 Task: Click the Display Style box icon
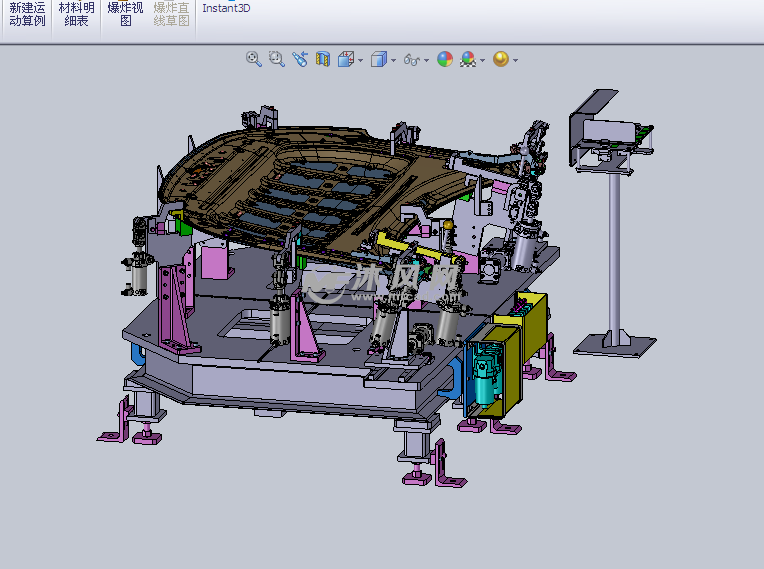(379, 60)
